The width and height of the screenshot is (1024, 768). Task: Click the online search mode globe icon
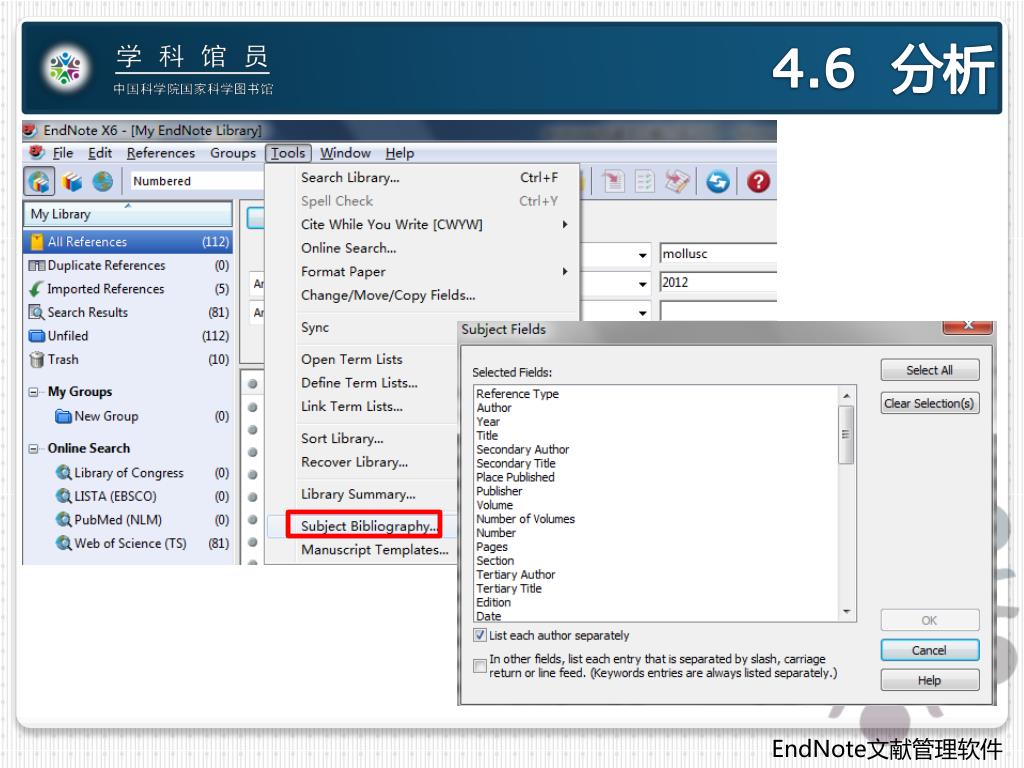[103, 181]
